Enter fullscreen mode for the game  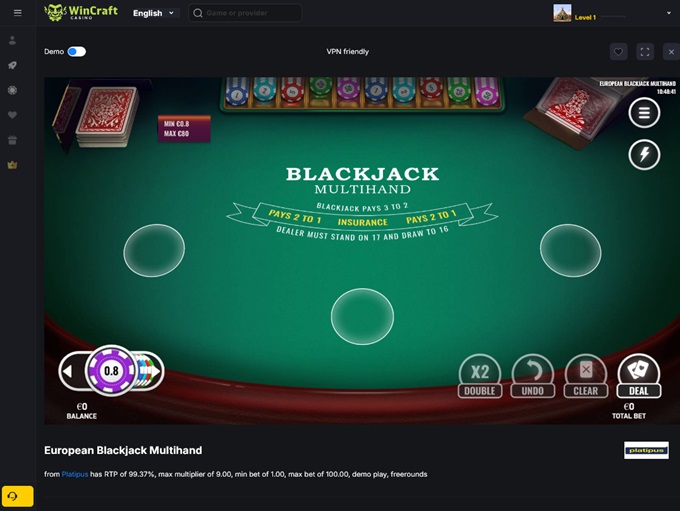coord(645,52)
